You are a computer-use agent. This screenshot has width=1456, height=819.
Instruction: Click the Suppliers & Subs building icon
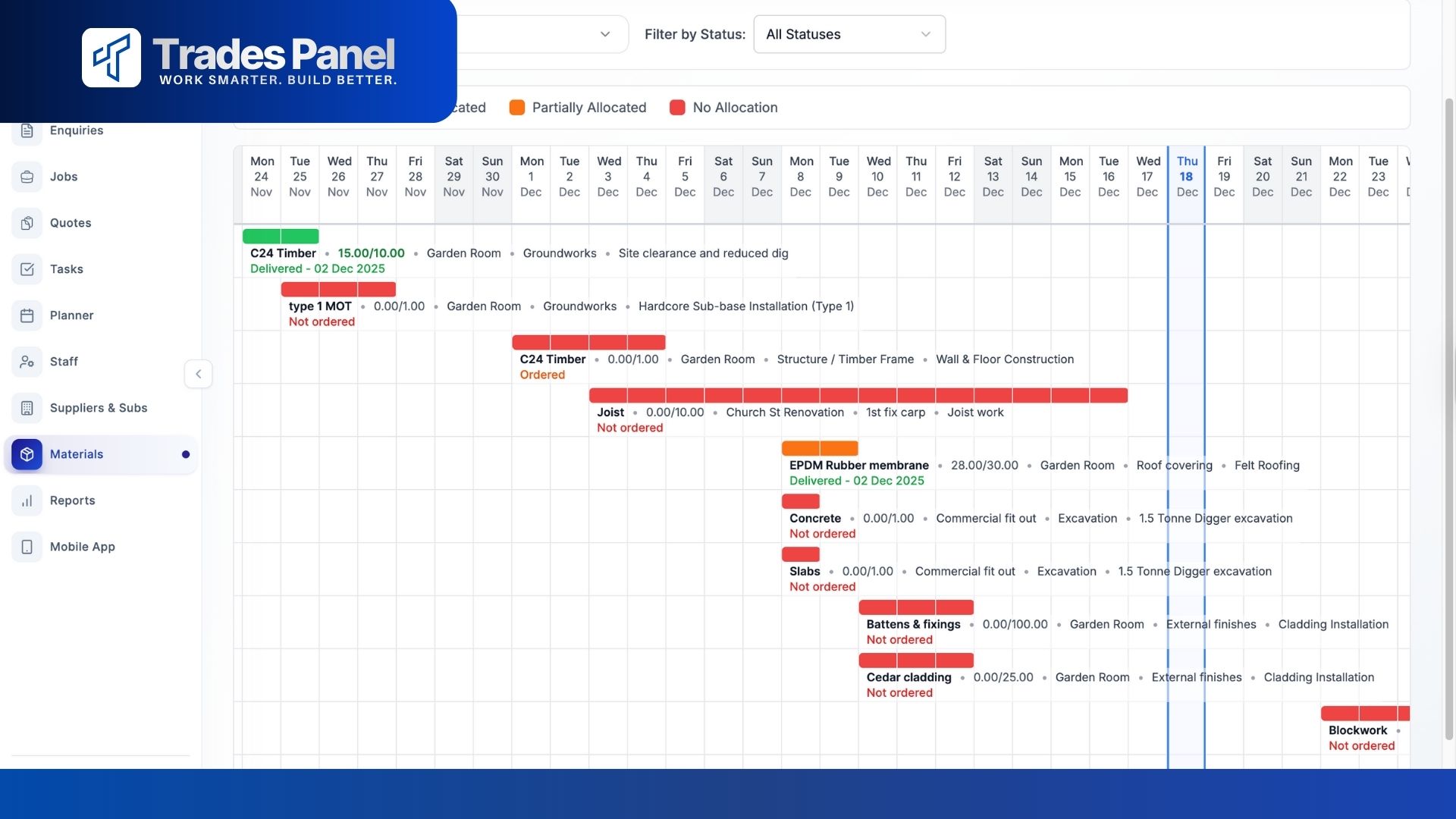tap(27, 408)
